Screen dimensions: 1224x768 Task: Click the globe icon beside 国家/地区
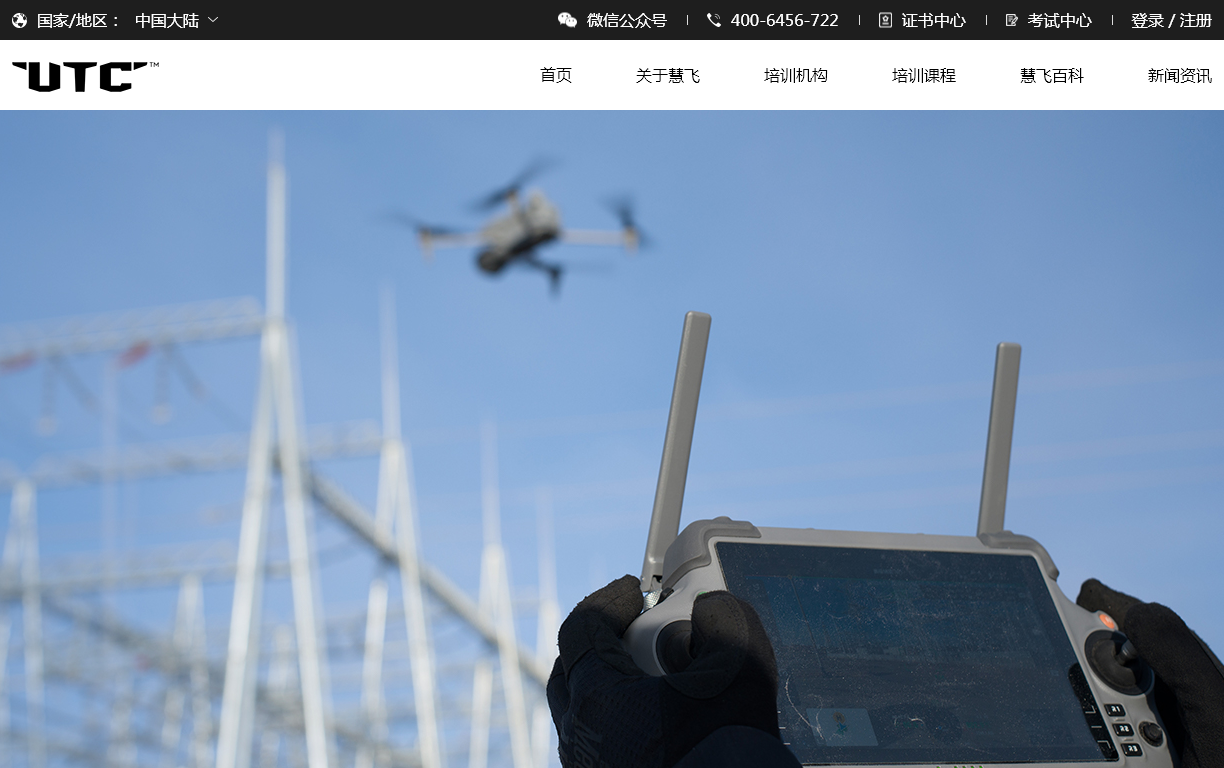click(x=20, y=20)
